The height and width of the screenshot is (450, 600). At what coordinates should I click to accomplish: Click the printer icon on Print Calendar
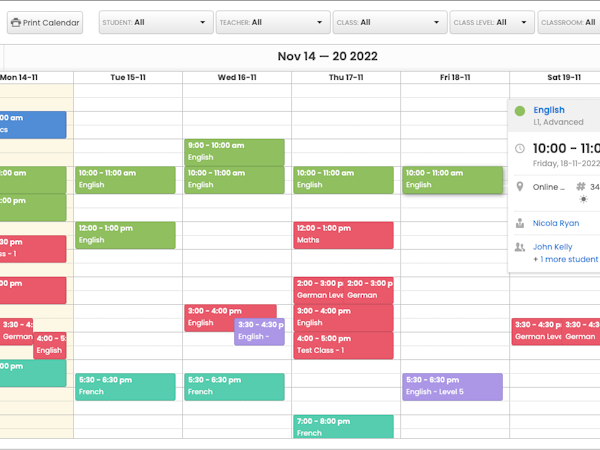(x=16, y=22)
